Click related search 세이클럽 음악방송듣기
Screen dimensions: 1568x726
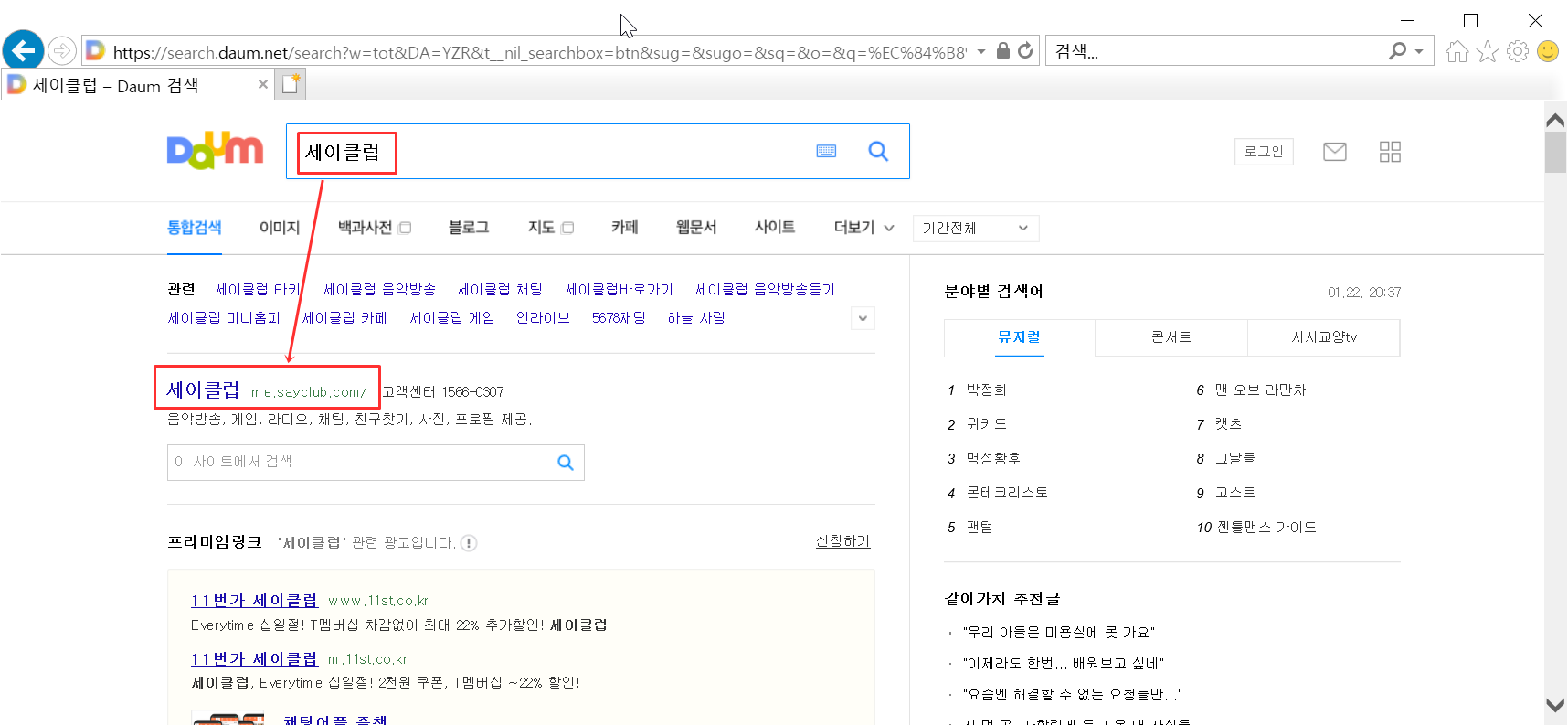pyautogui.click(x=765, y=289)
